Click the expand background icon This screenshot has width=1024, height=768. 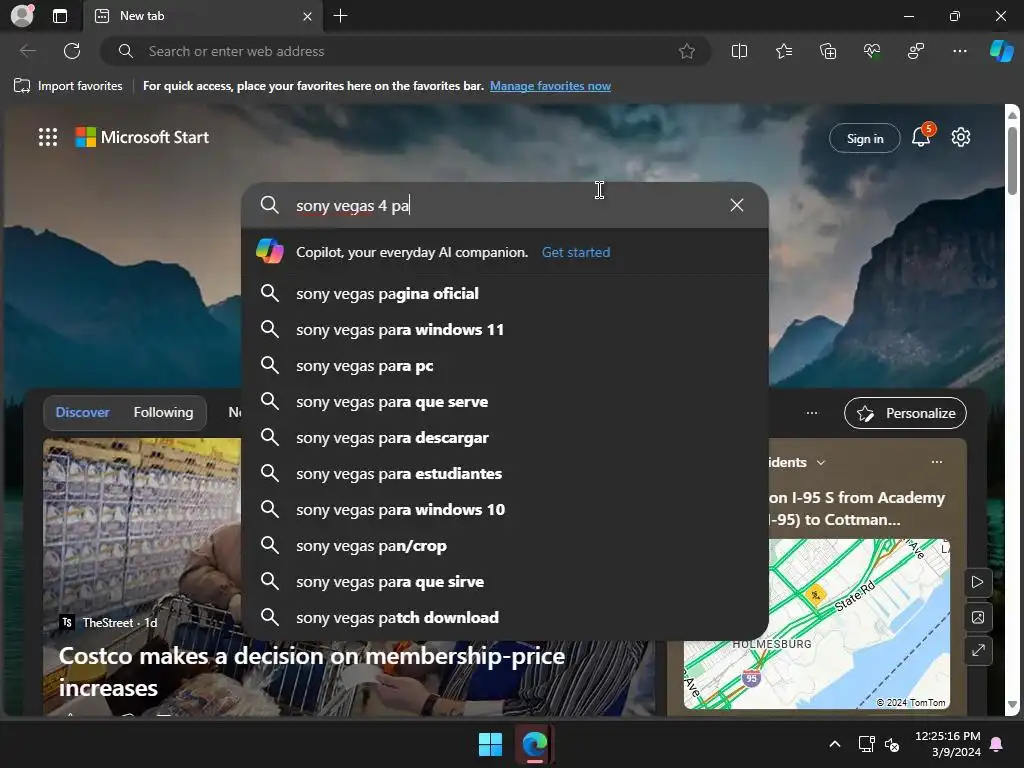[978, 650]
